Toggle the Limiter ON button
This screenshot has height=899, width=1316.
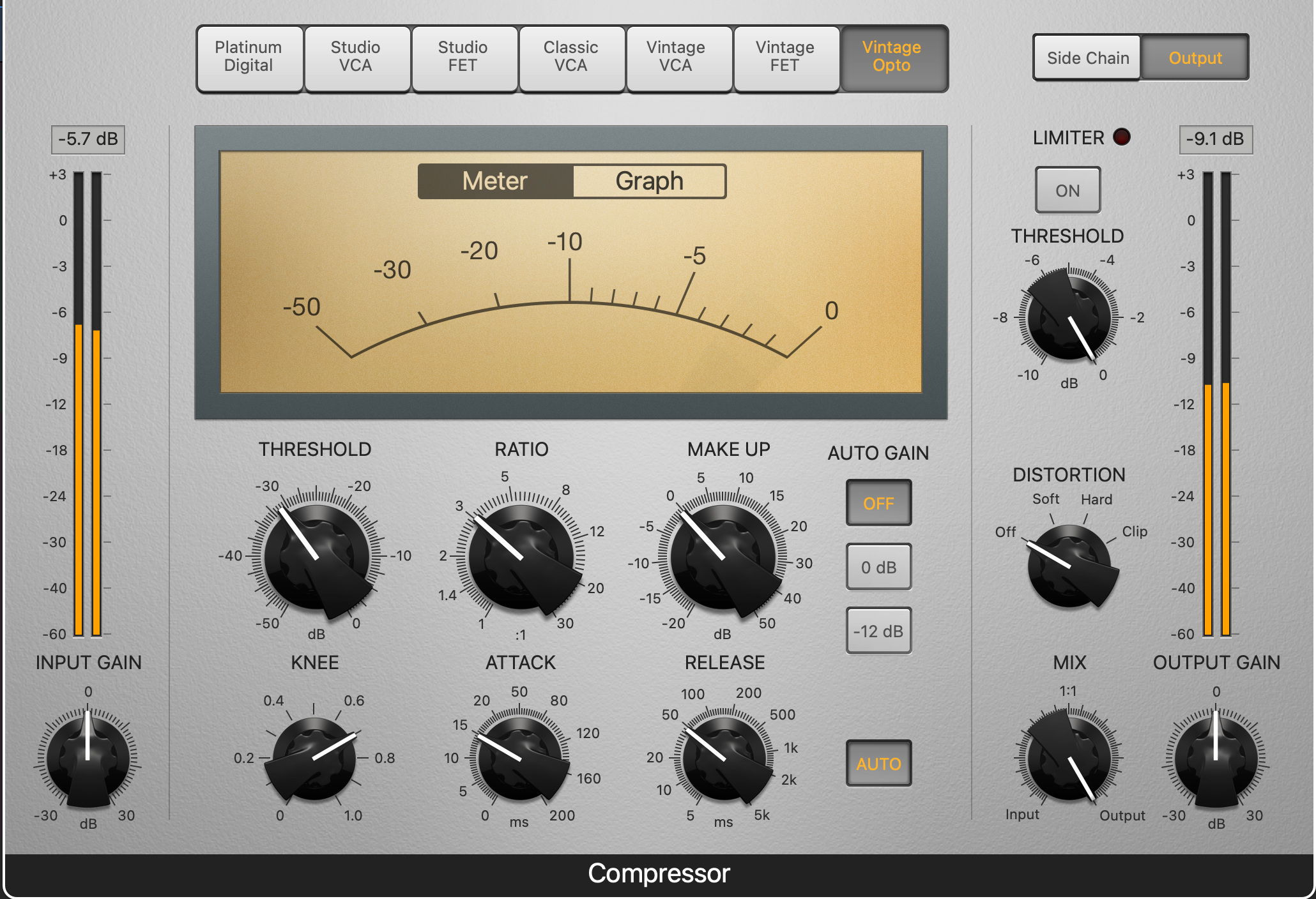1067,190
